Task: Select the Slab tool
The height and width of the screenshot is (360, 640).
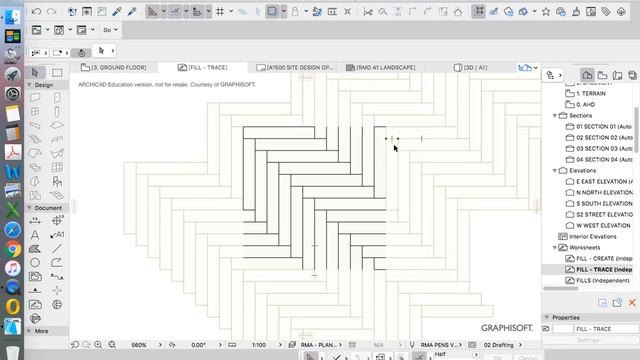Action: 57,125
